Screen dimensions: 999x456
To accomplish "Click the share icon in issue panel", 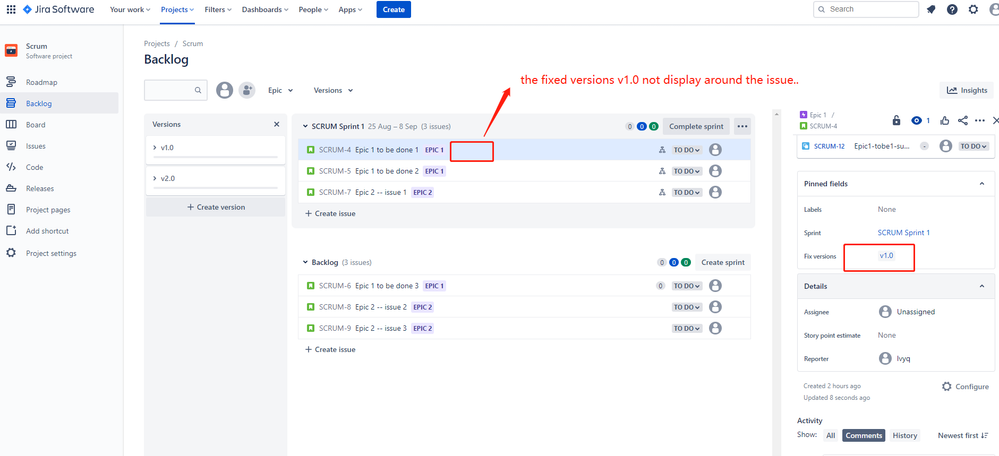I will (963, 120).
